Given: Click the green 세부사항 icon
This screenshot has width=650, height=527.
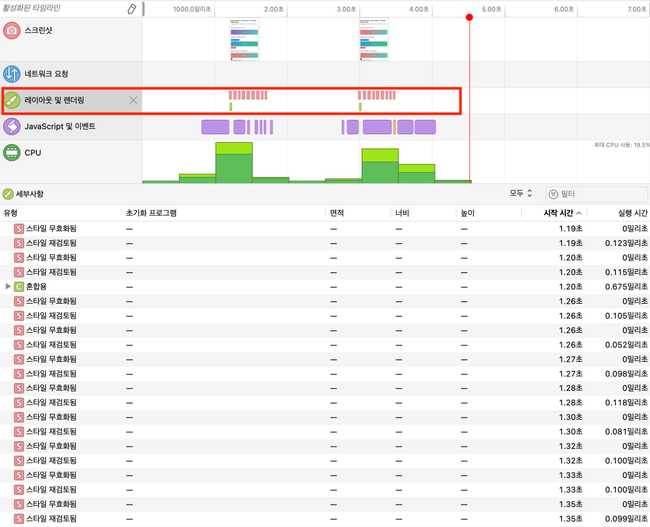Looking at the screenshot, I should [8, 193].
